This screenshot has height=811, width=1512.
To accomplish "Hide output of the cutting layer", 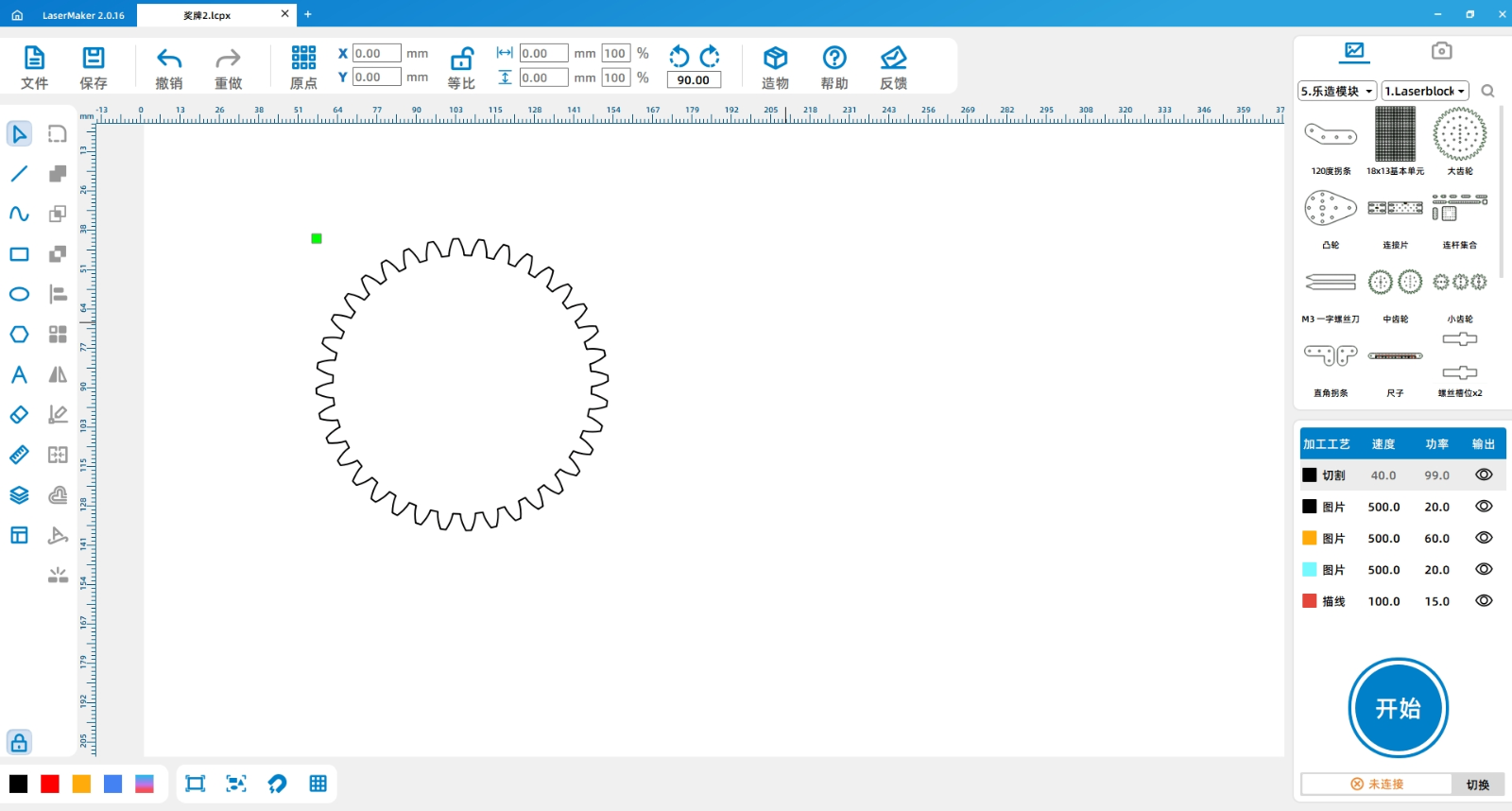I will (1484, 475).
